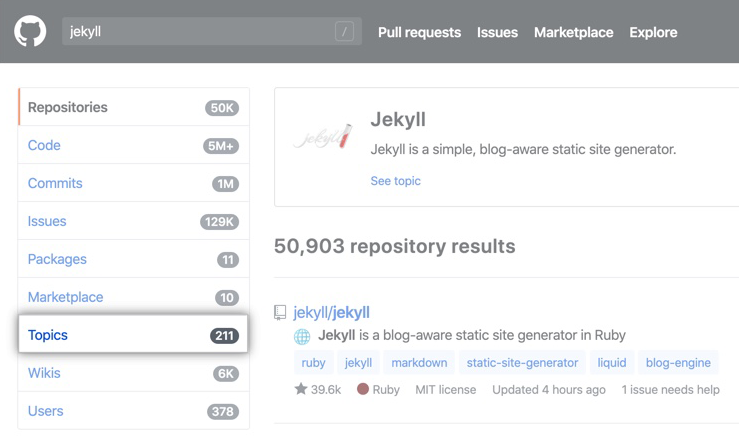Click the 5M+ badge on Code
Screen dimensions: 739x439
point(221,146)
